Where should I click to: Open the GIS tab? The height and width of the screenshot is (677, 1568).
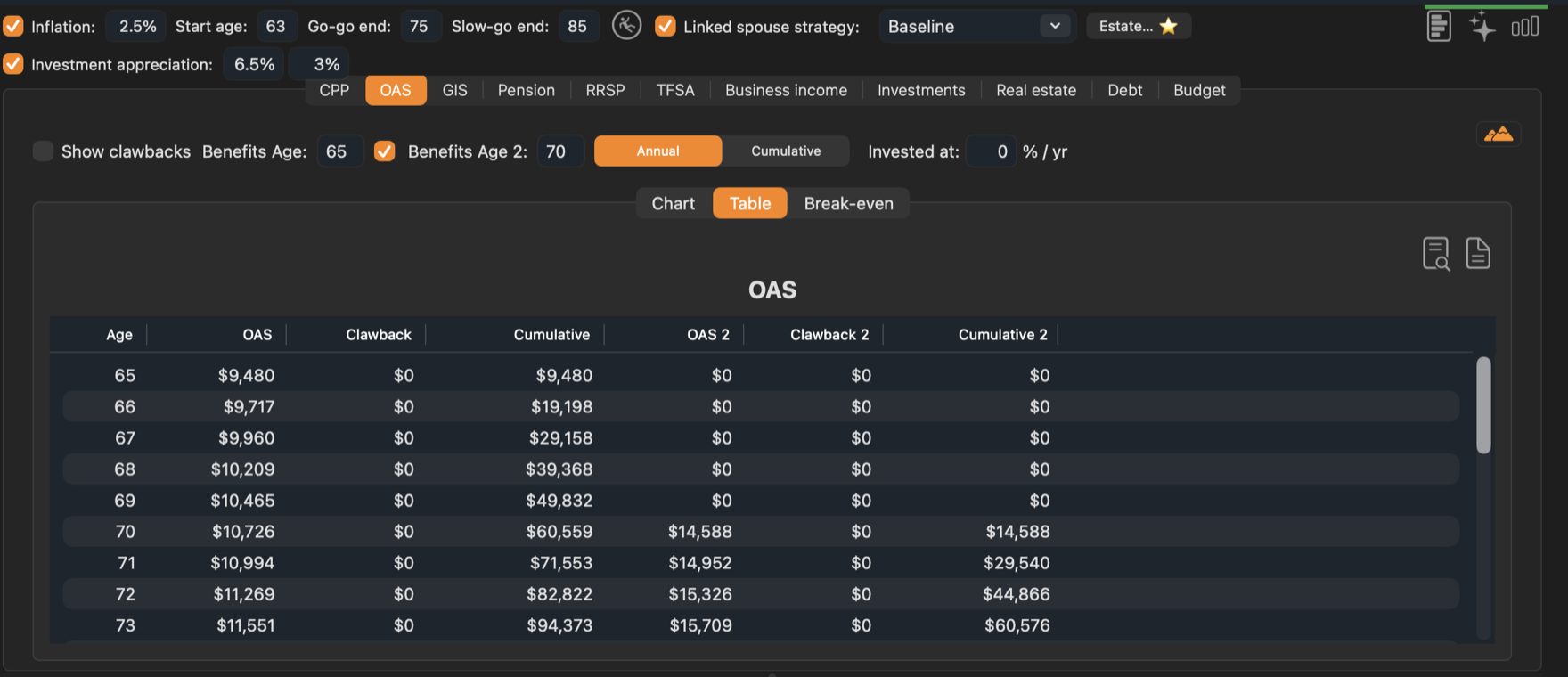click(x=454, y=90)
